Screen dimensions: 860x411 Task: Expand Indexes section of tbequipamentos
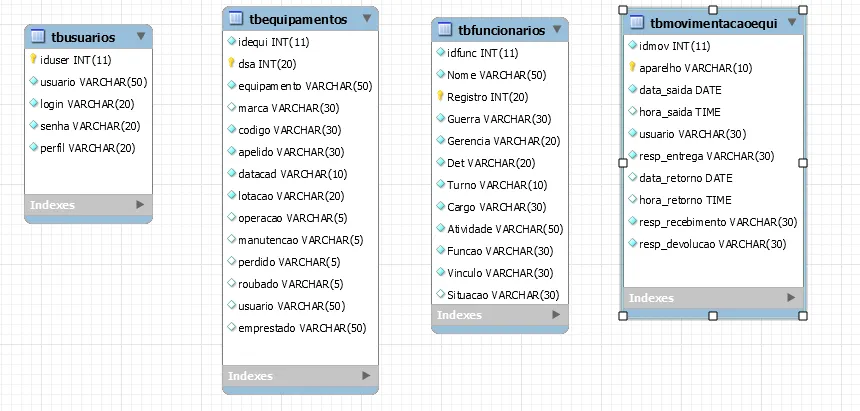point(366,376)
